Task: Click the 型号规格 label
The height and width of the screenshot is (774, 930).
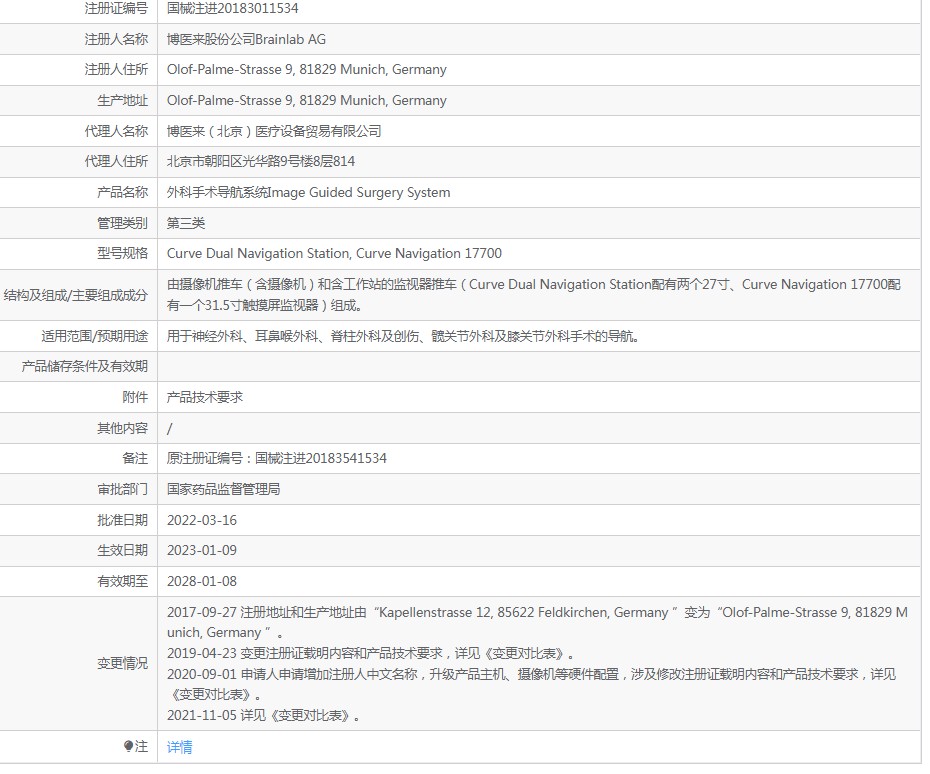Action: point(123,253)
